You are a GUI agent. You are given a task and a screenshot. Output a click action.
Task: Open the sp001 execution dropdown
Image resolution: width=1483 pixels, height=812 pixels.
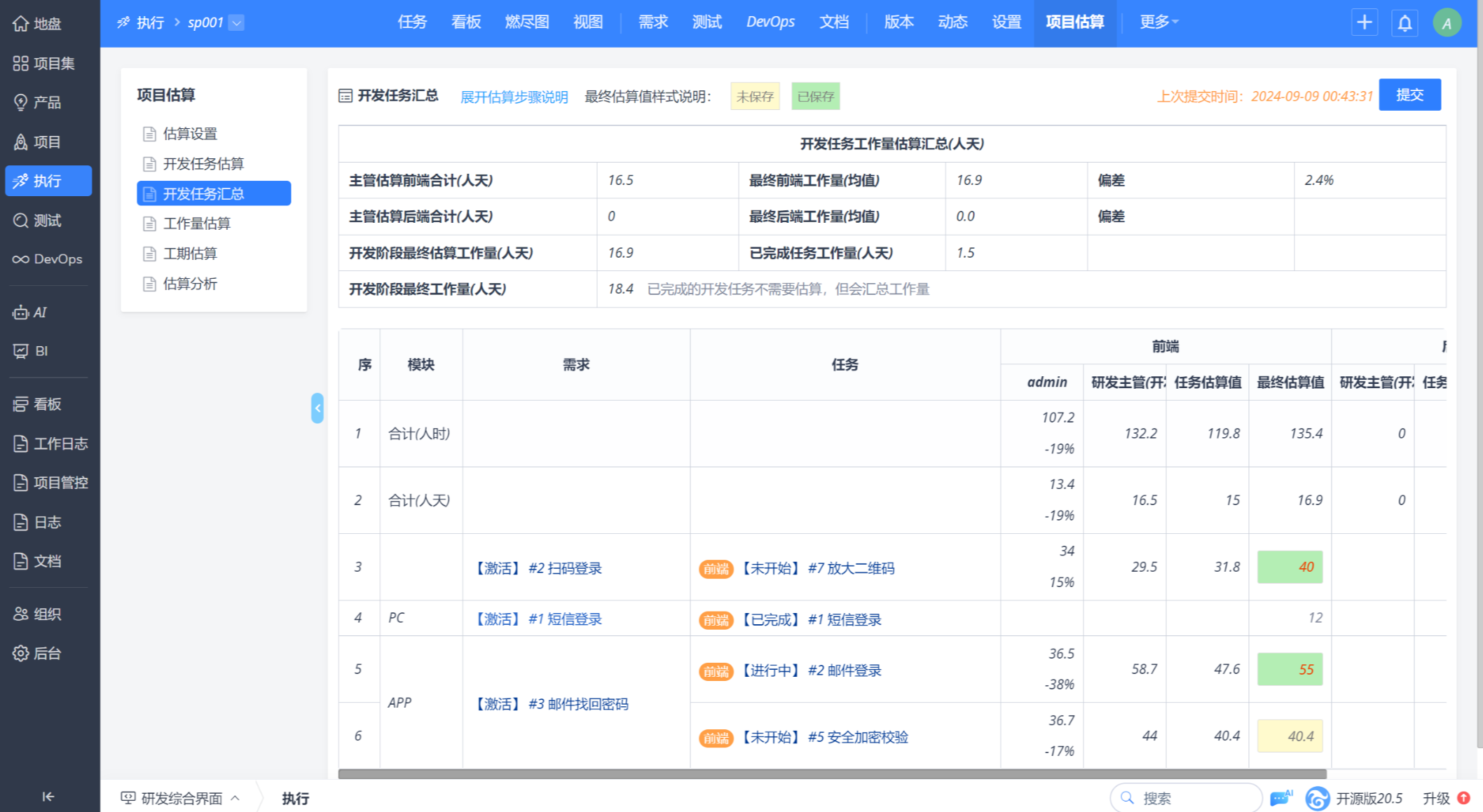237,23
